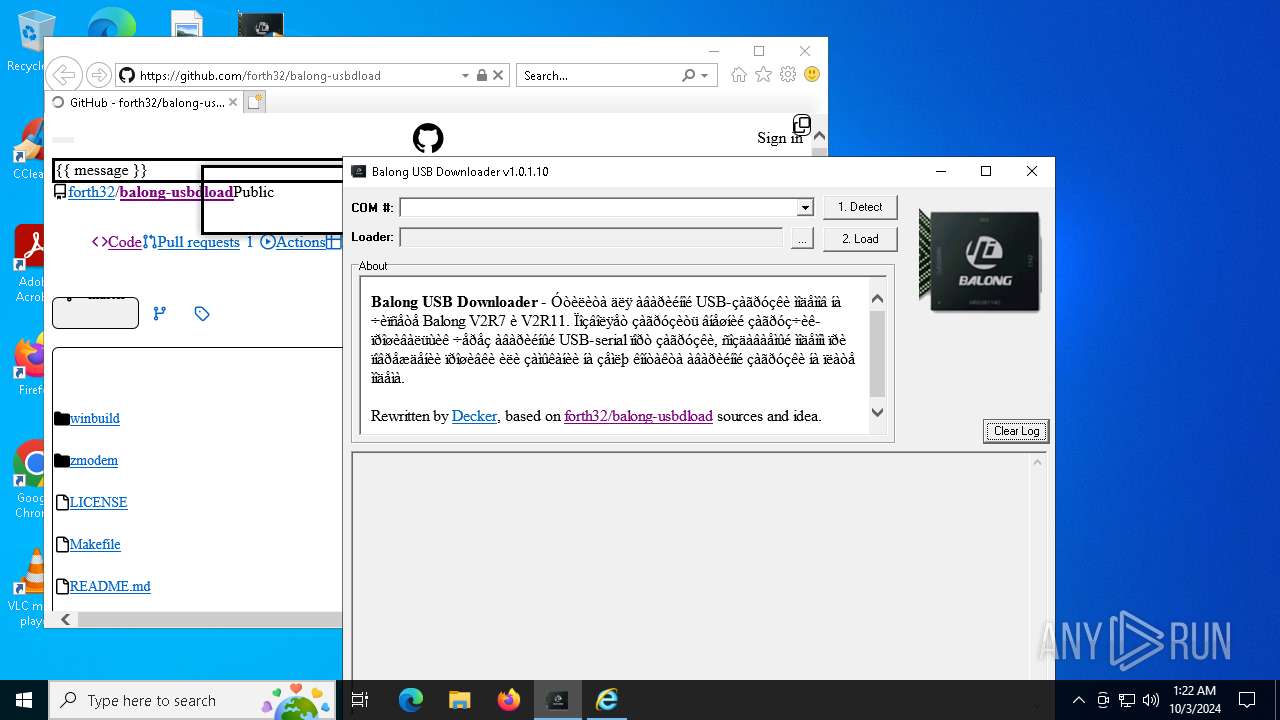The width and height of the screenshot is (1280, 720).
Task: Show hidden system tray icons
Action: click(1078, 700)
